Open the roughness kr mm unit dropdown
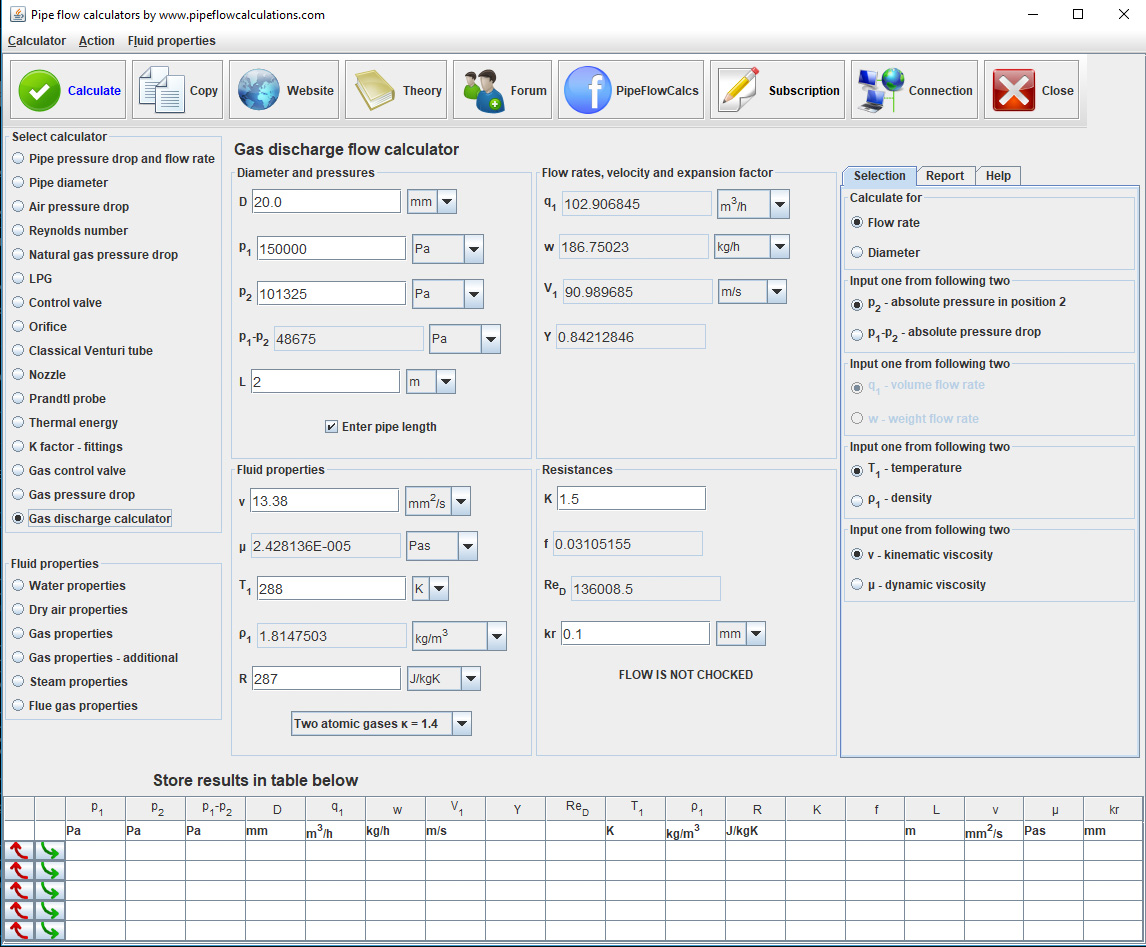1146x947 pixels. [x=756, y=634]
